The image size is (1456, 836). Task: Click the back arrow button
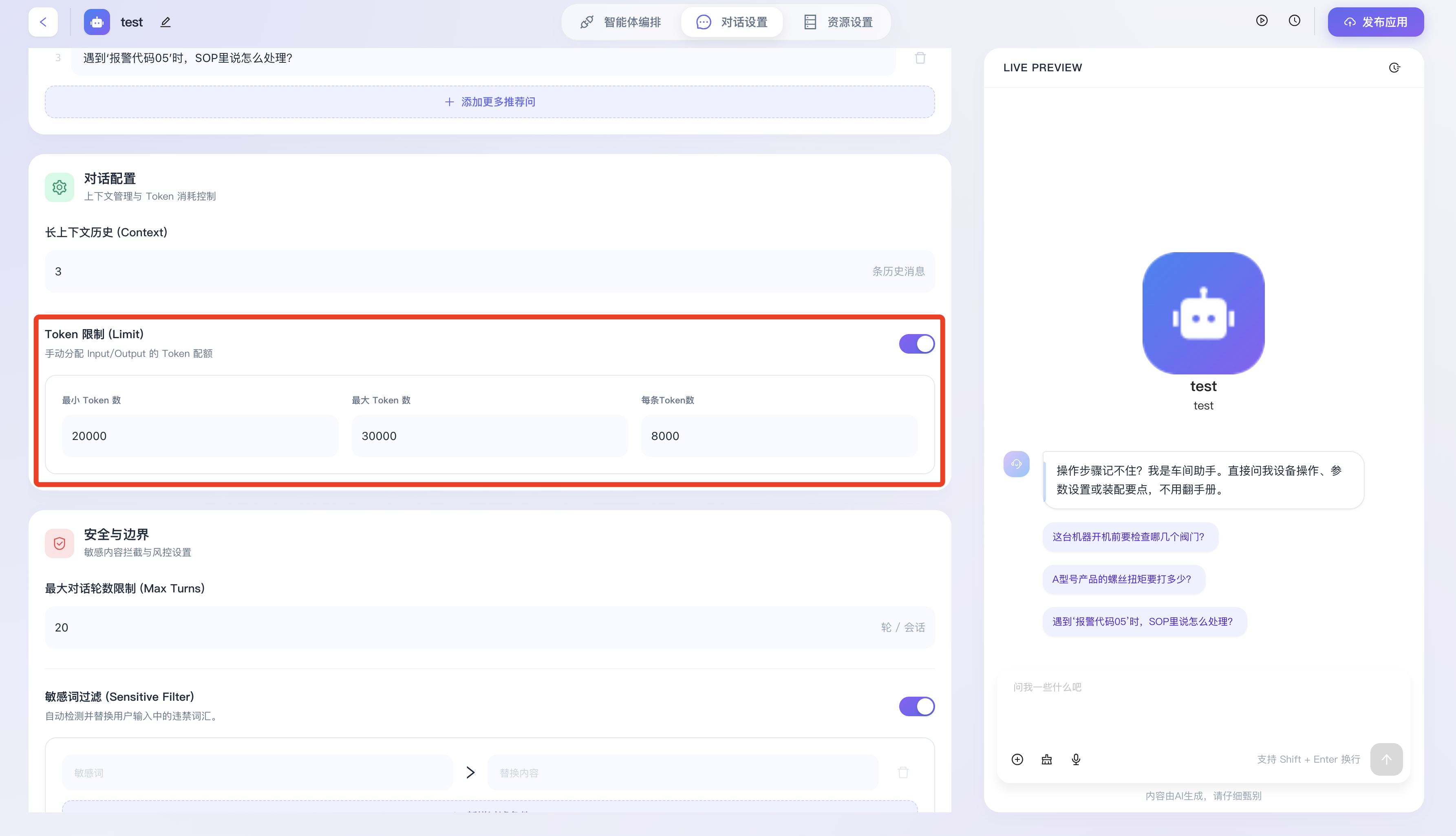[43, 22]
